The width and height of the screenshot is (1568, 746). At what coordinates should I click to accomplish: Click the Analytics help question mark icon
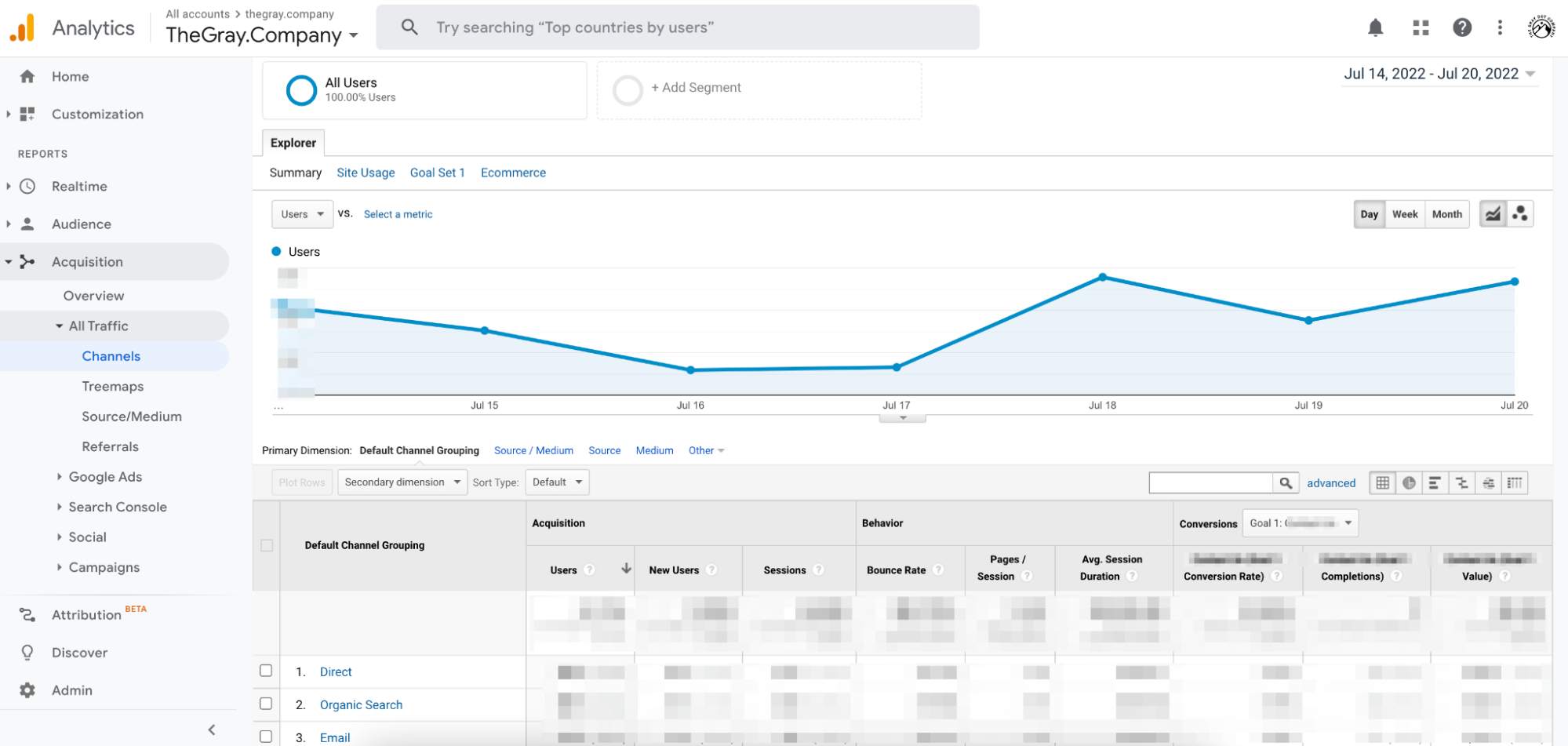tap(1462, 27)
